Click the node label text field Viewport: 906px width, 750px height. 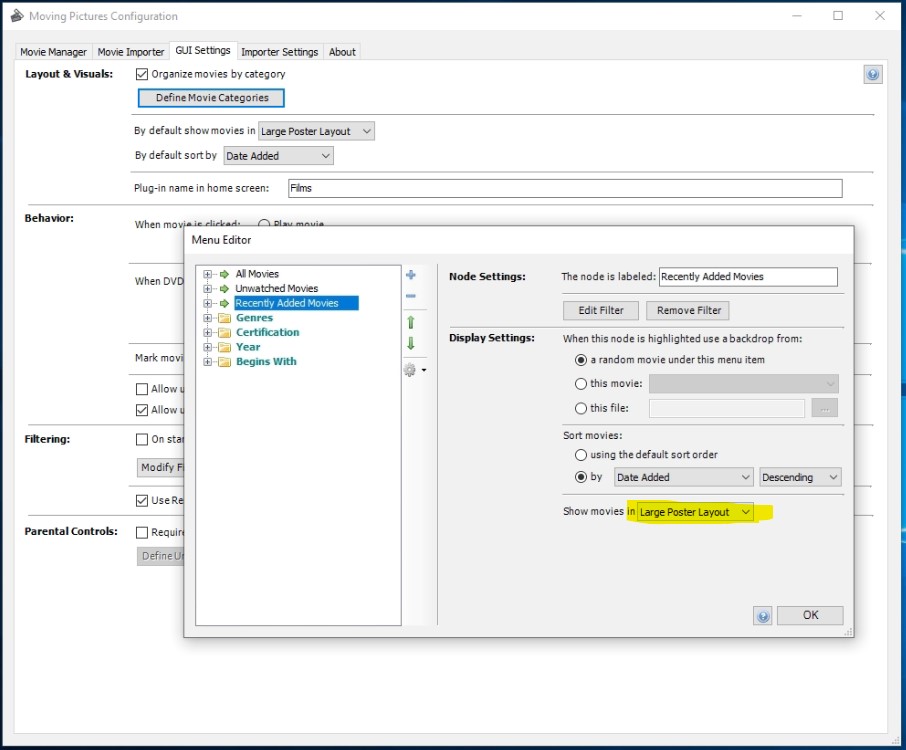[749, 277]
